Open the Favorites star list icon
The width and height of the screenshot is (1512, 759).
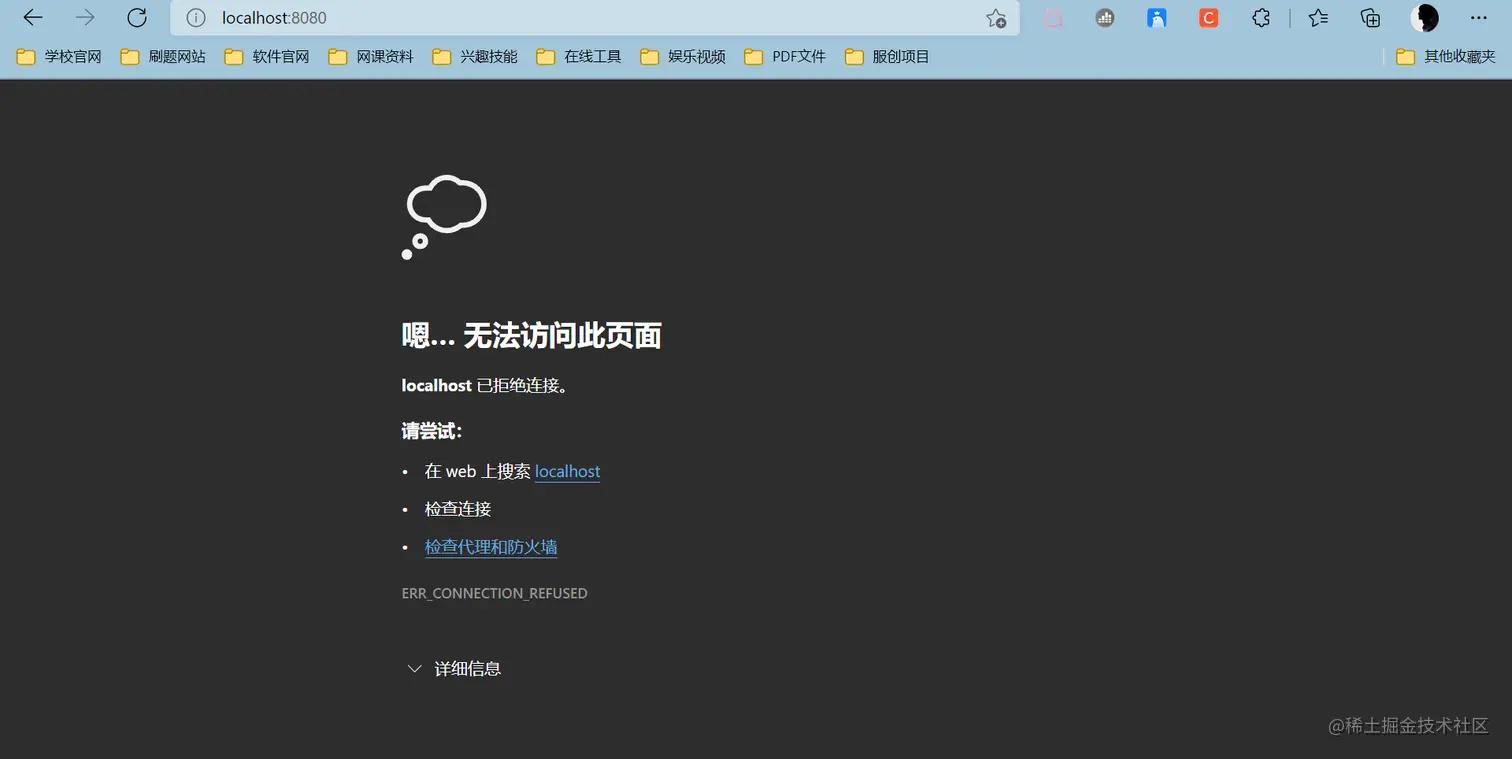(x=1317, y=17)
